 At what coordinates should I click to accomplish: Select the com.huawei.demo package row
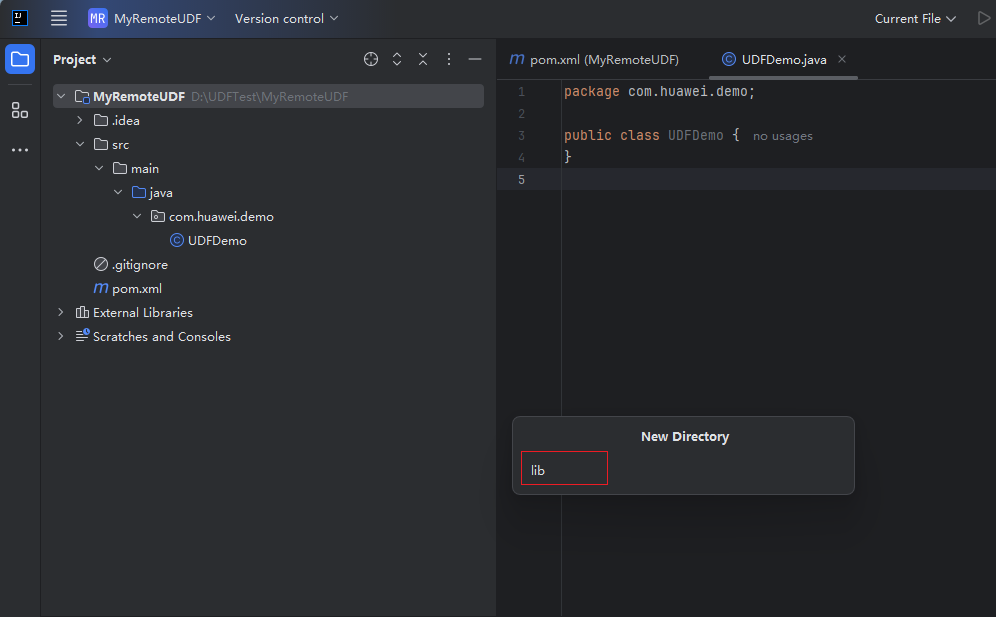click(268, 216)
